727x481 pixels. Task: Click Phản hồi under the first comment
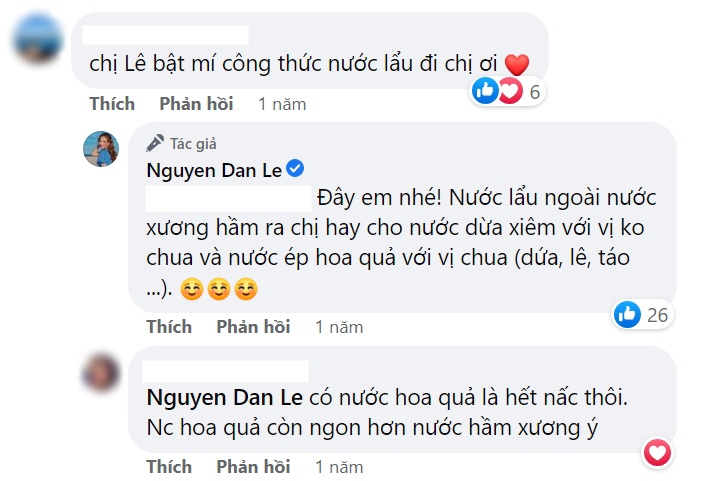click(196, 104)
